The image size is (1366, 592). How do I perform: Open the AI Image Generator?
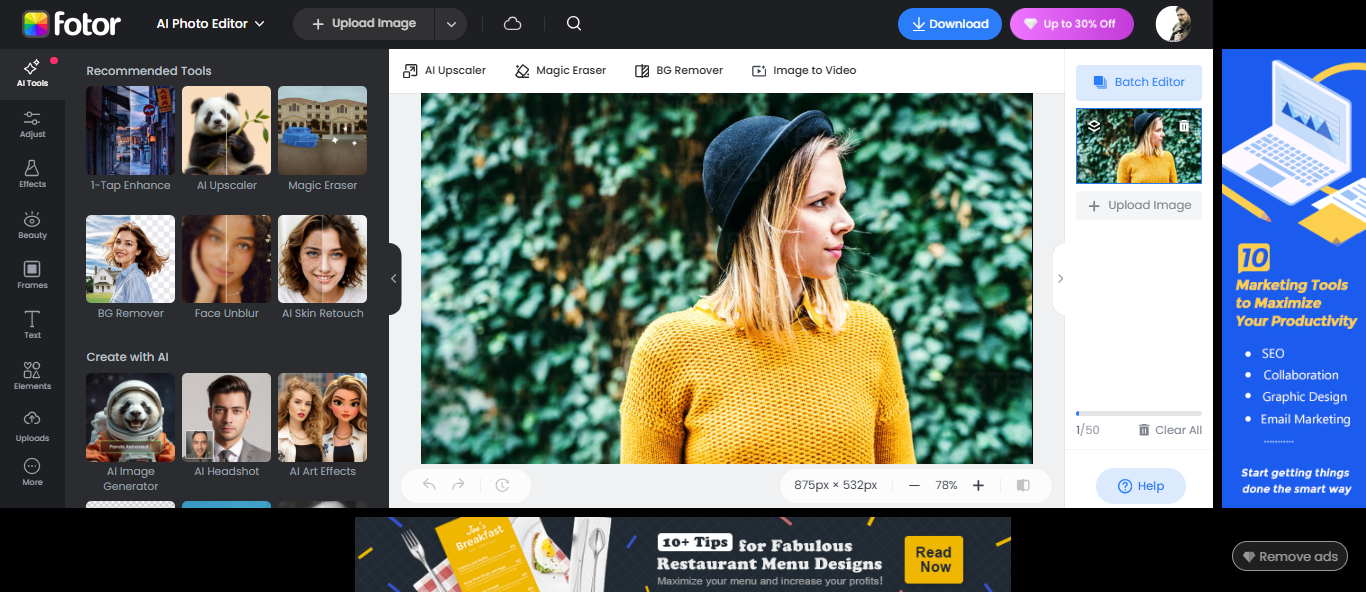tap(130, 432)
